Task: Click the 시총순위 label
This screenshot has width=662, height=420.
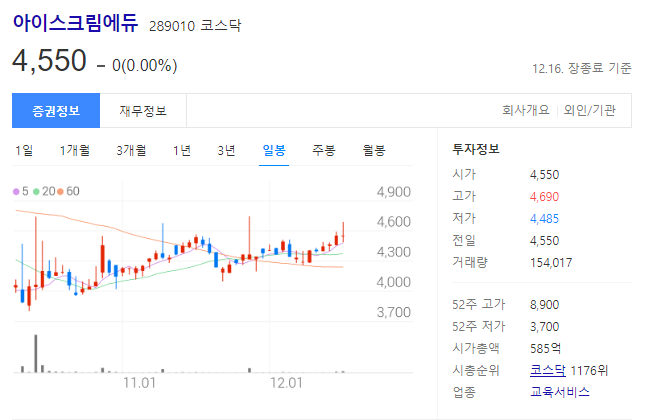Action: [x=476, y=370]
